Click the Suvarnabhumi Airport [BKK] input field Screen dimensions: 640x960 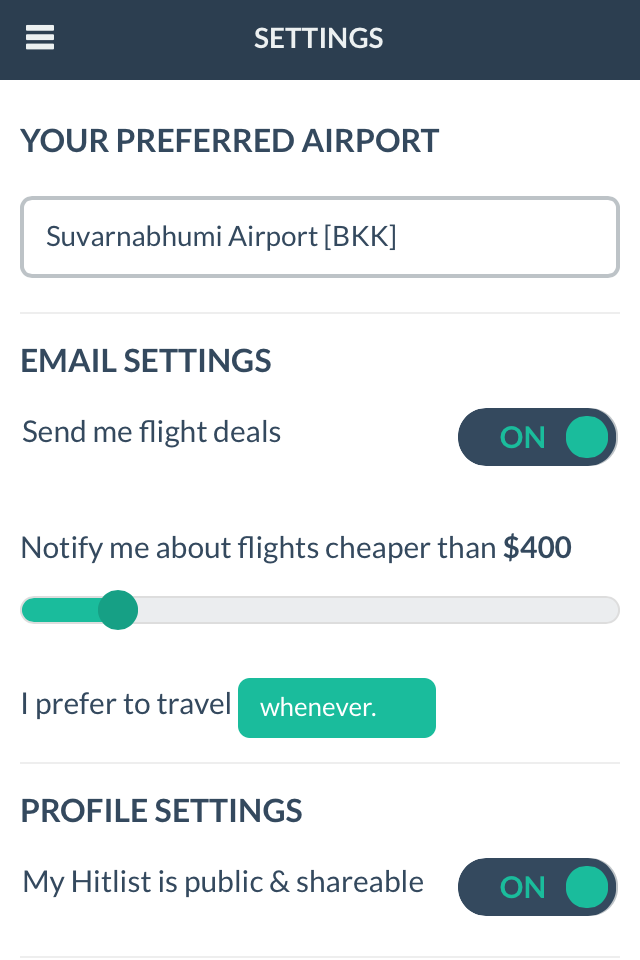pyautogui.click(x=320, y=237)
